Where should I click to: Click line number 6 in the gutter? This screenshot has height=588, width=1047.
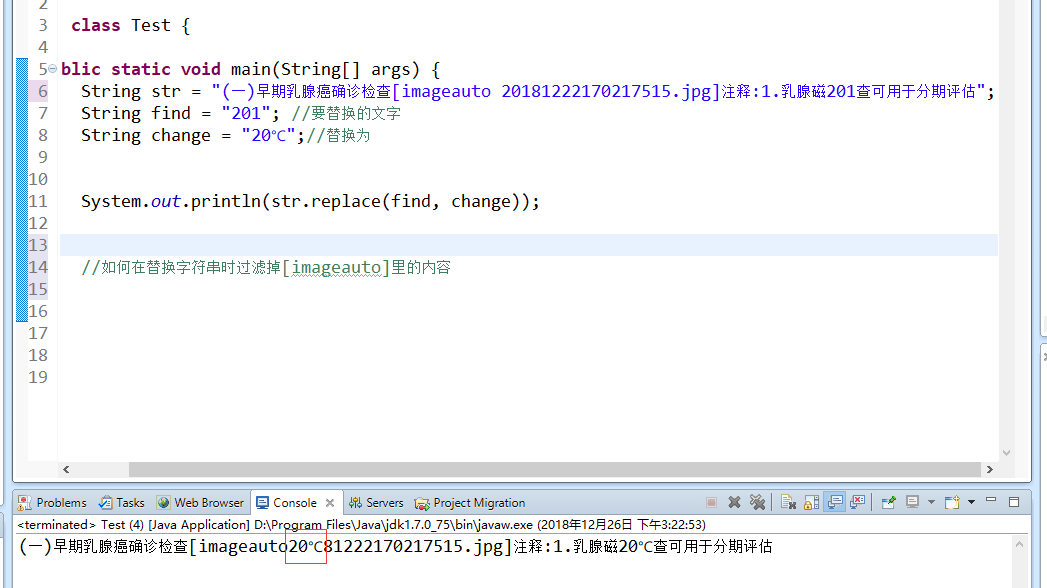pos(42,91)
